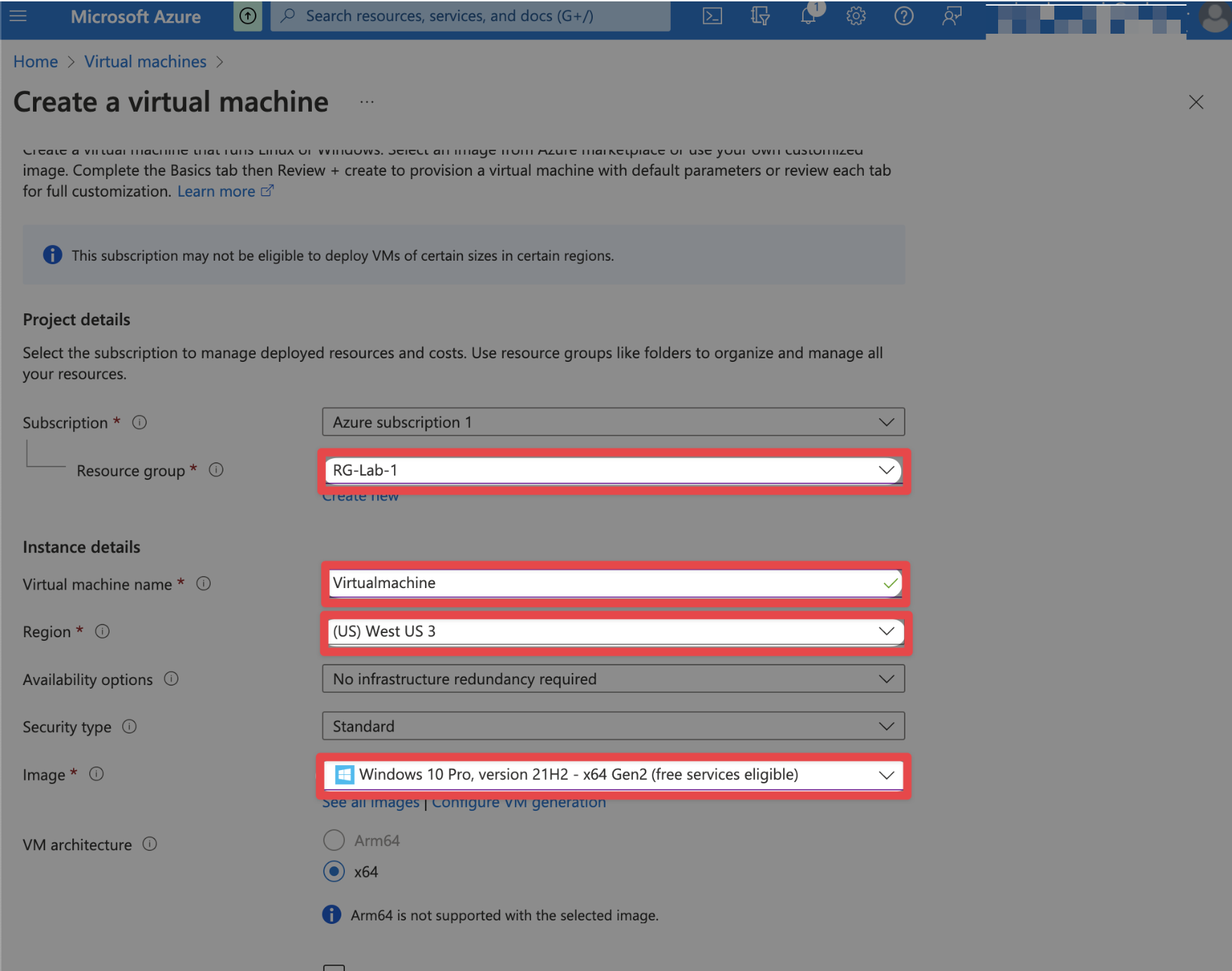Show info tooltip next to Security type

pos(129,726)
